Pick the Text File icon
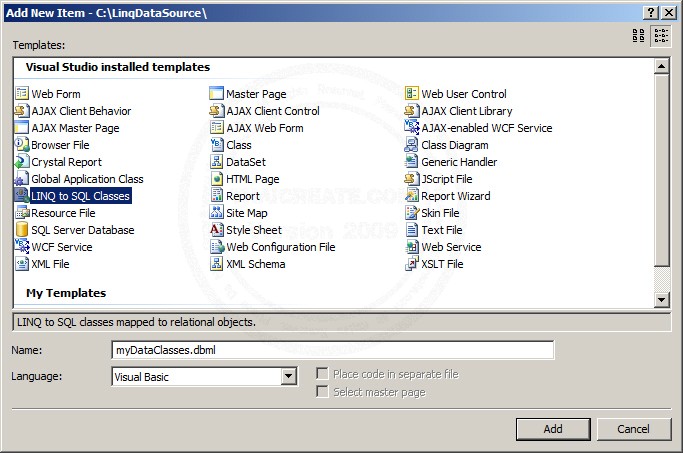 412,230
